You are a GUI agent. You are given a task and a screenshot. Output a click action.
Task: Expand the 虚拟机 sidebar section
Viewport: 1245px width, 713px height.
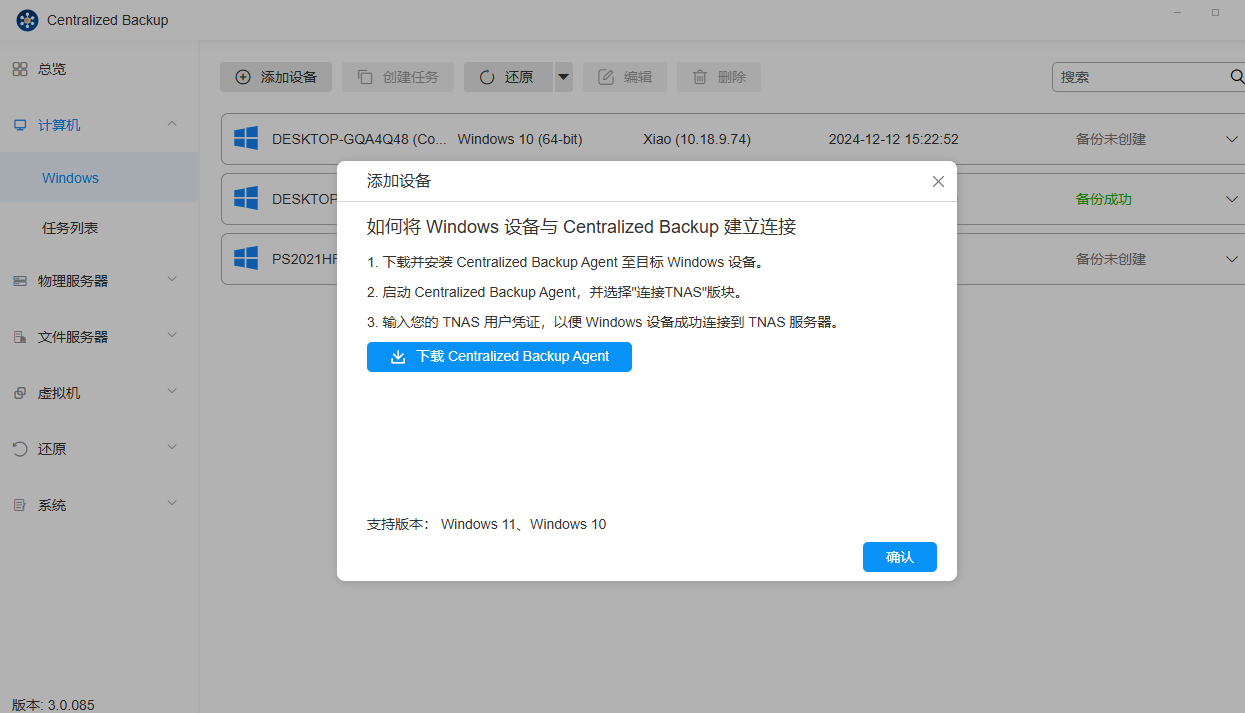pyautogui.click(x=172, y=393)
